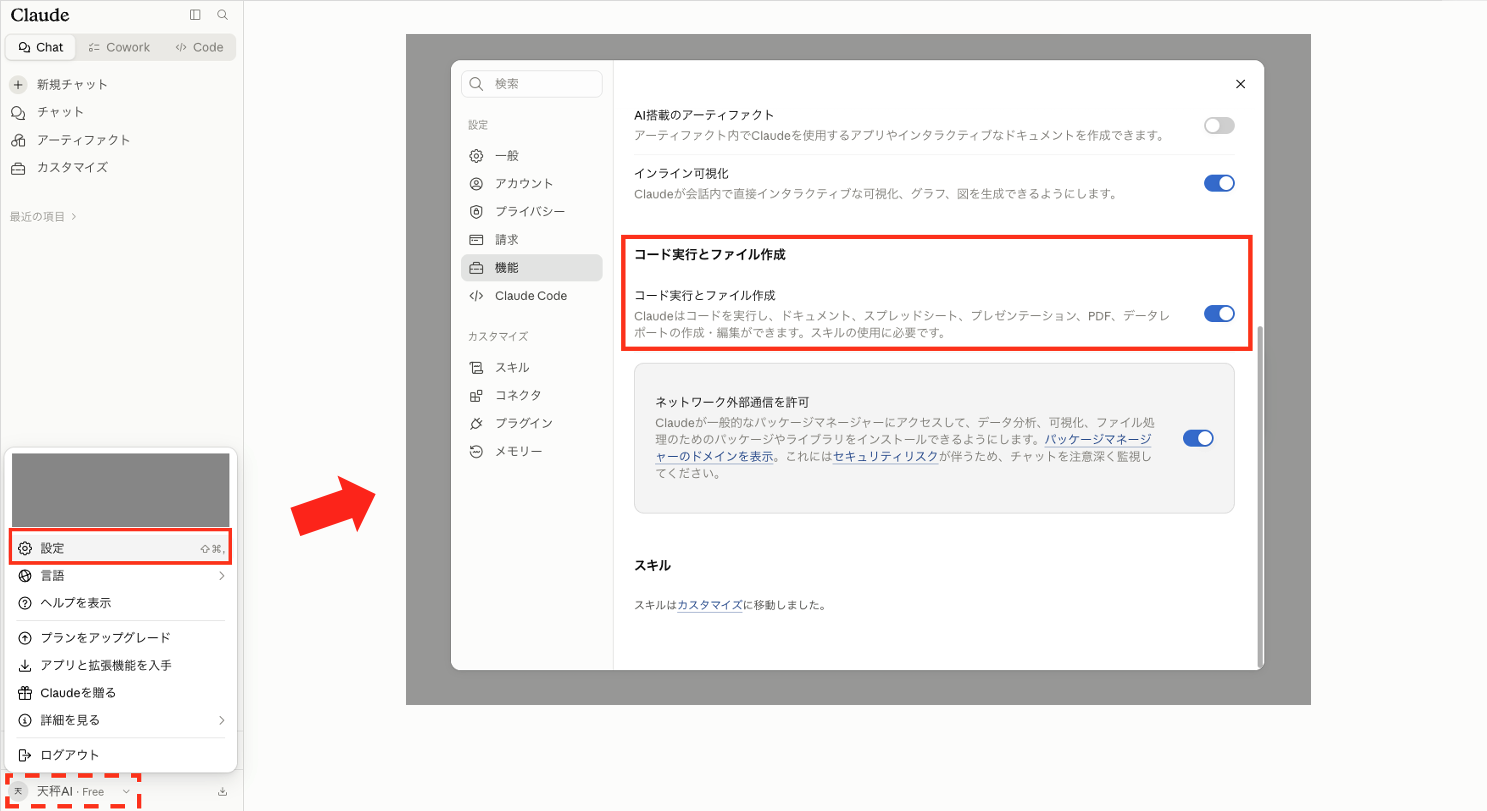Screen dimensions: 1487x811
Task: Toggle the sidebar collapse icon
Action: pos(195,15)
